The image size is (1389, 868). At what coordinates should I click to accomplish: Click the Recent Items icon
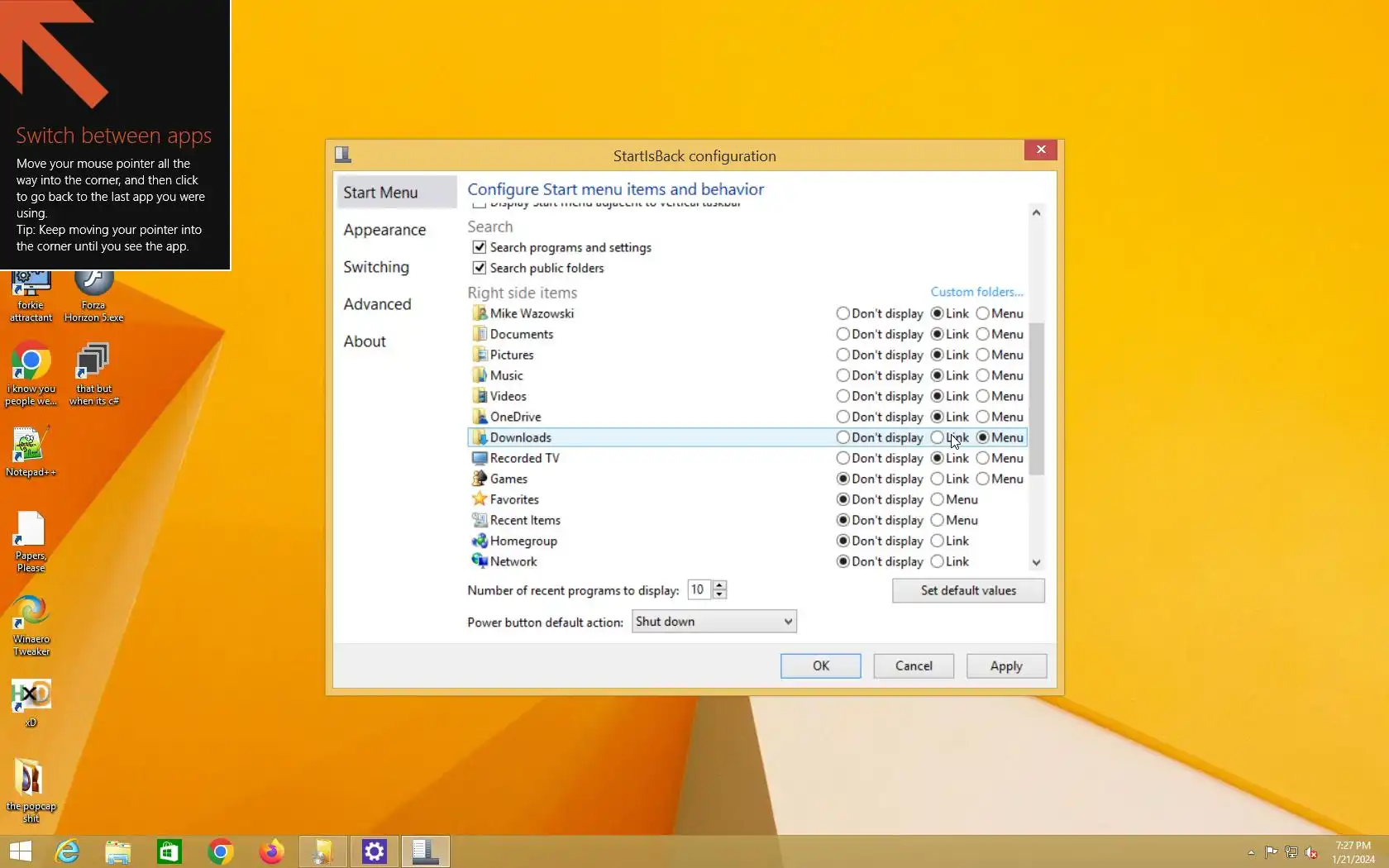coord(480,520)
